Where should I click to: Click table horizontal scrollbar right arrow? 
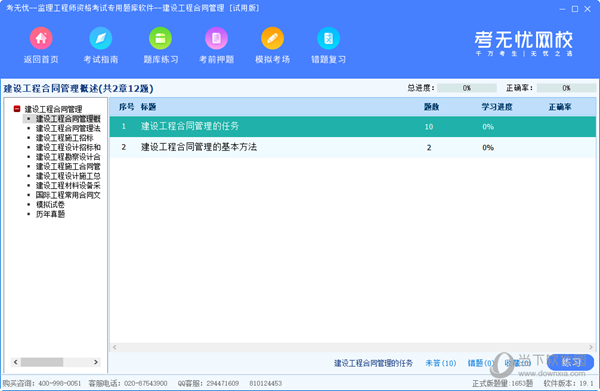[x=591, y=347]
